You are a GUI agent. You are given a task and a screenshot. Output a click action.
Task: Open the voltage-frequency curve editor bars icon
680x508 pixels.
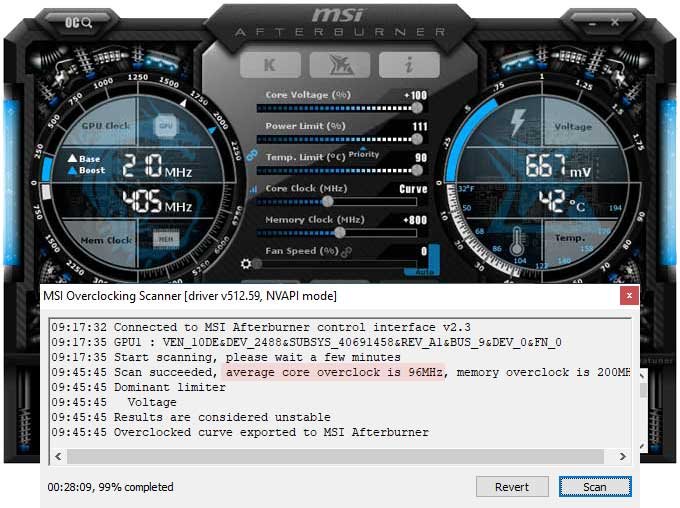(x=253, y=189)
